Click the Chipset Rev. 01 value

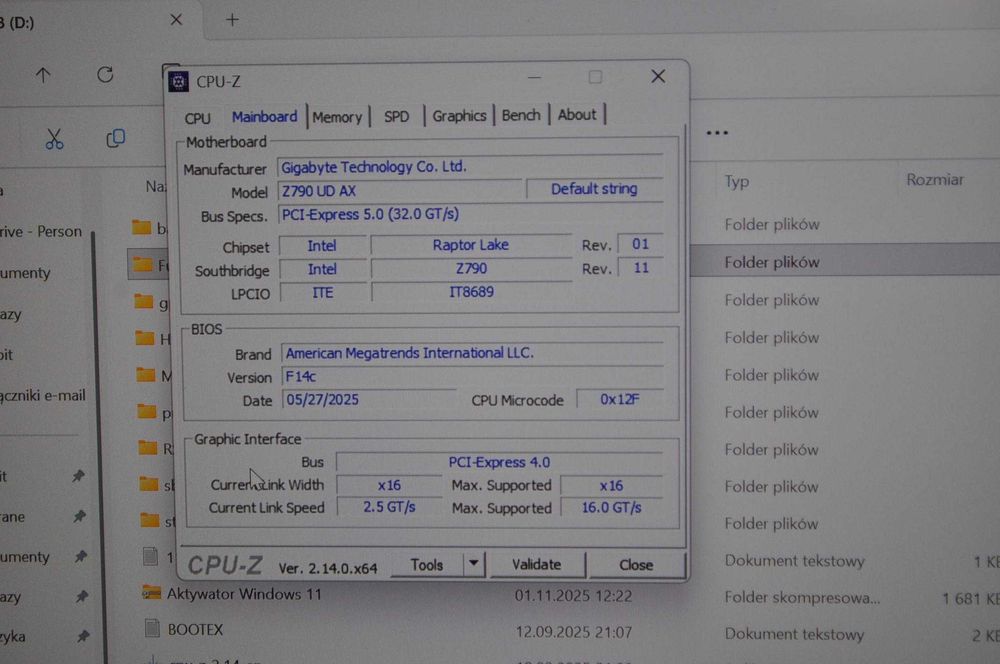[640, 244]
